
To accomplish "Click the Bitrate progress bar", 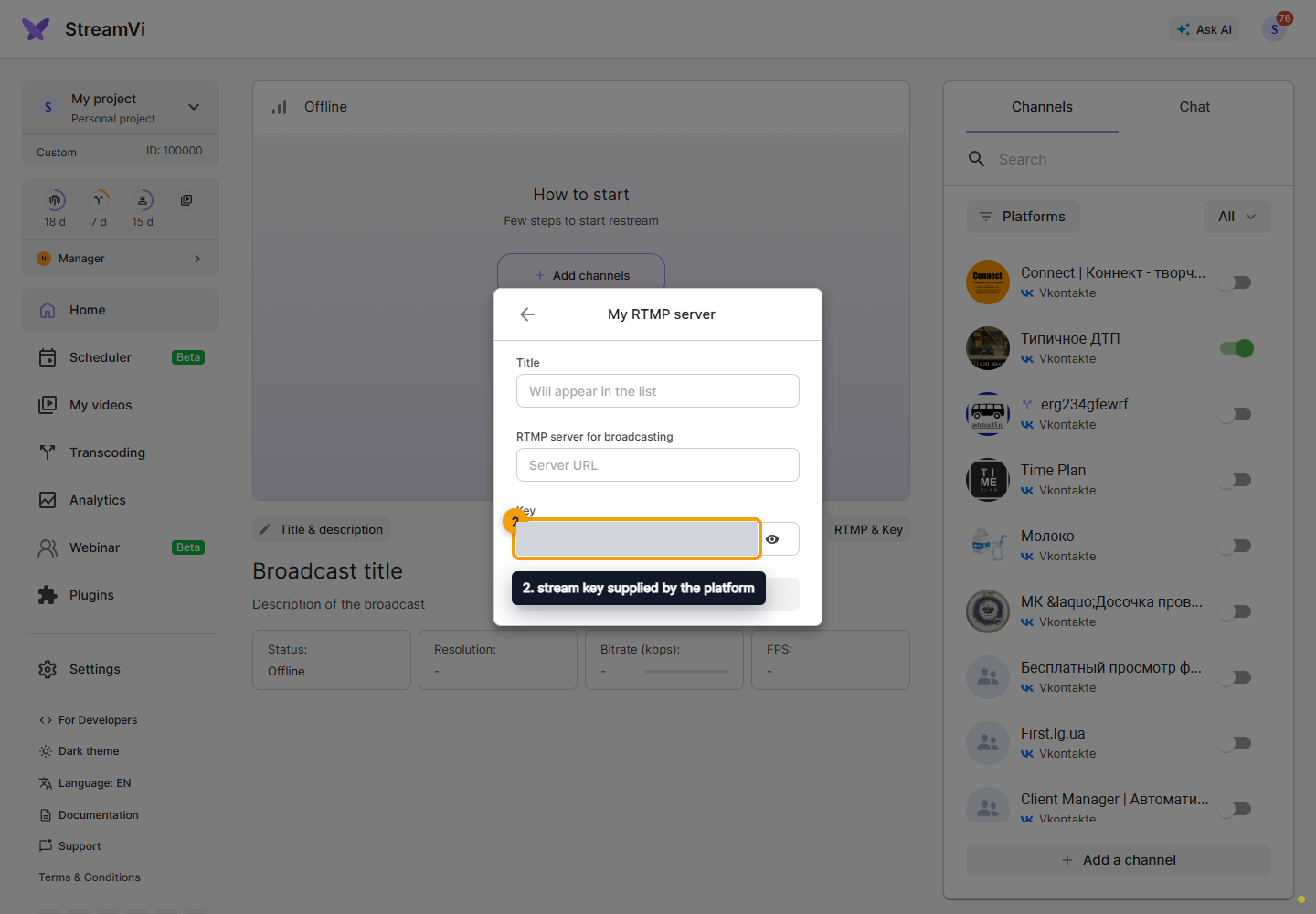I will point(686,671).
